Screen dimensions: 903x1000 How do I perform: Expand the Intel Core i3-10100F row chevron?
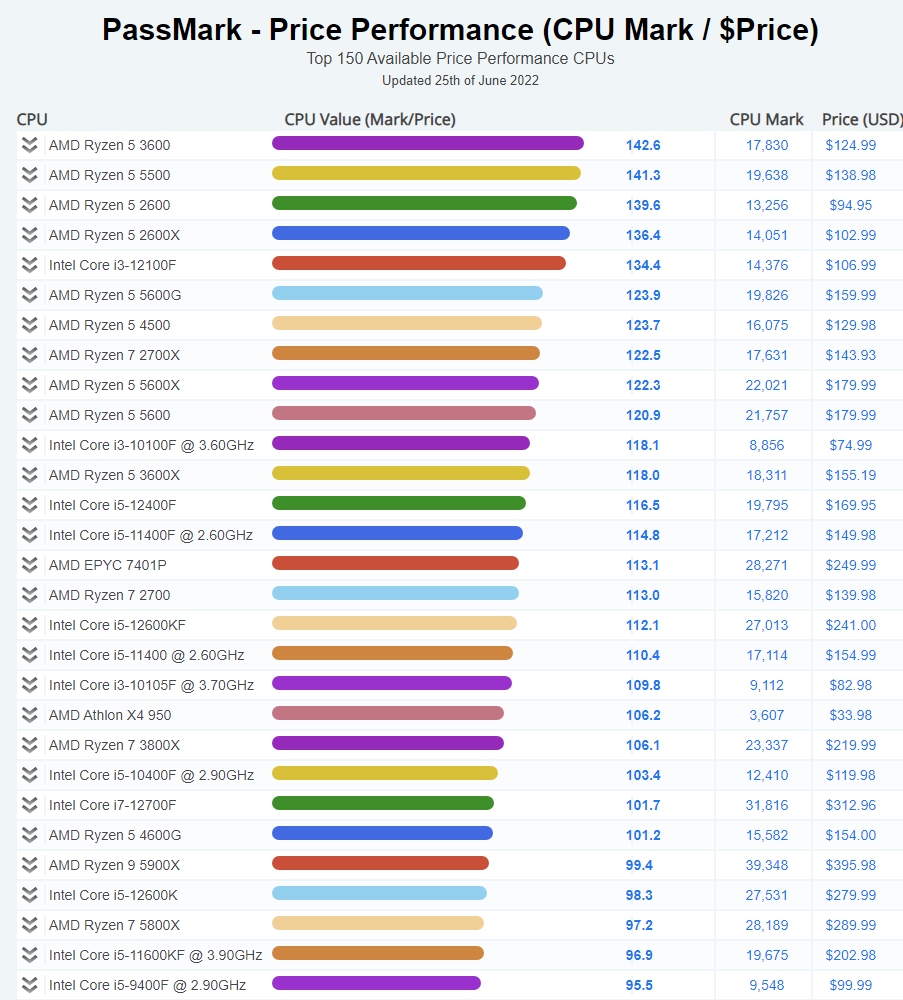(29, 445)
